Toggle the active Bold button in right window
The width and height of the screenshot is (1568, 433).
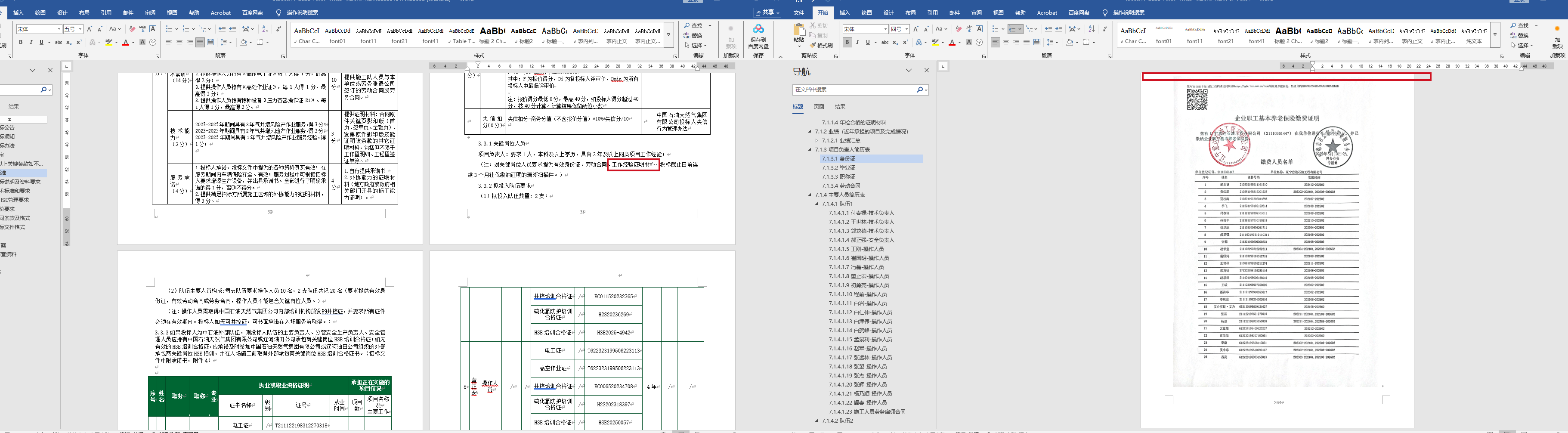tap(847, 43)
